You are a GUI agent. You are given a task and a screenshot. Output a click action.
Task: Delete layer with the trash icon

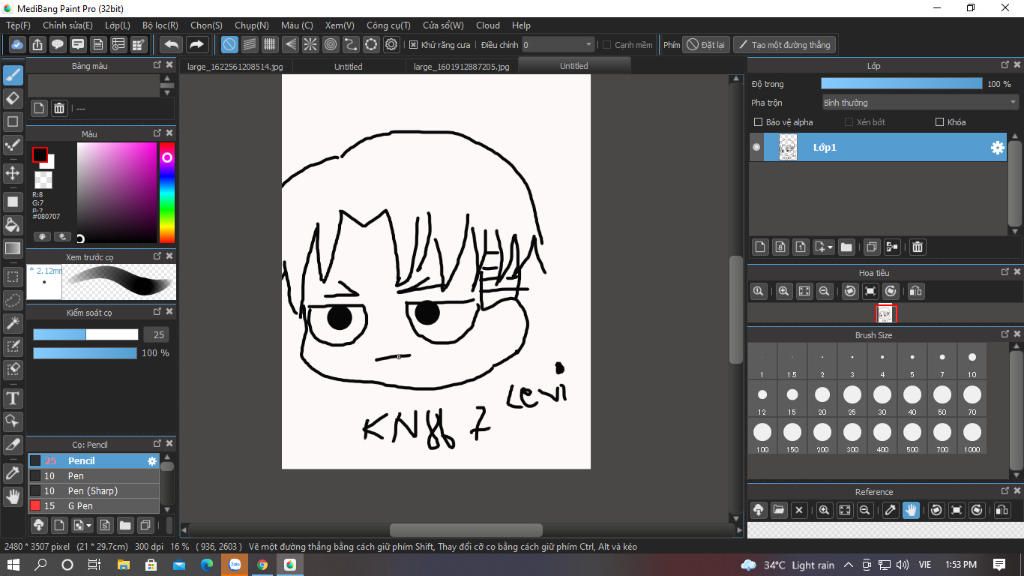point(918,247)
